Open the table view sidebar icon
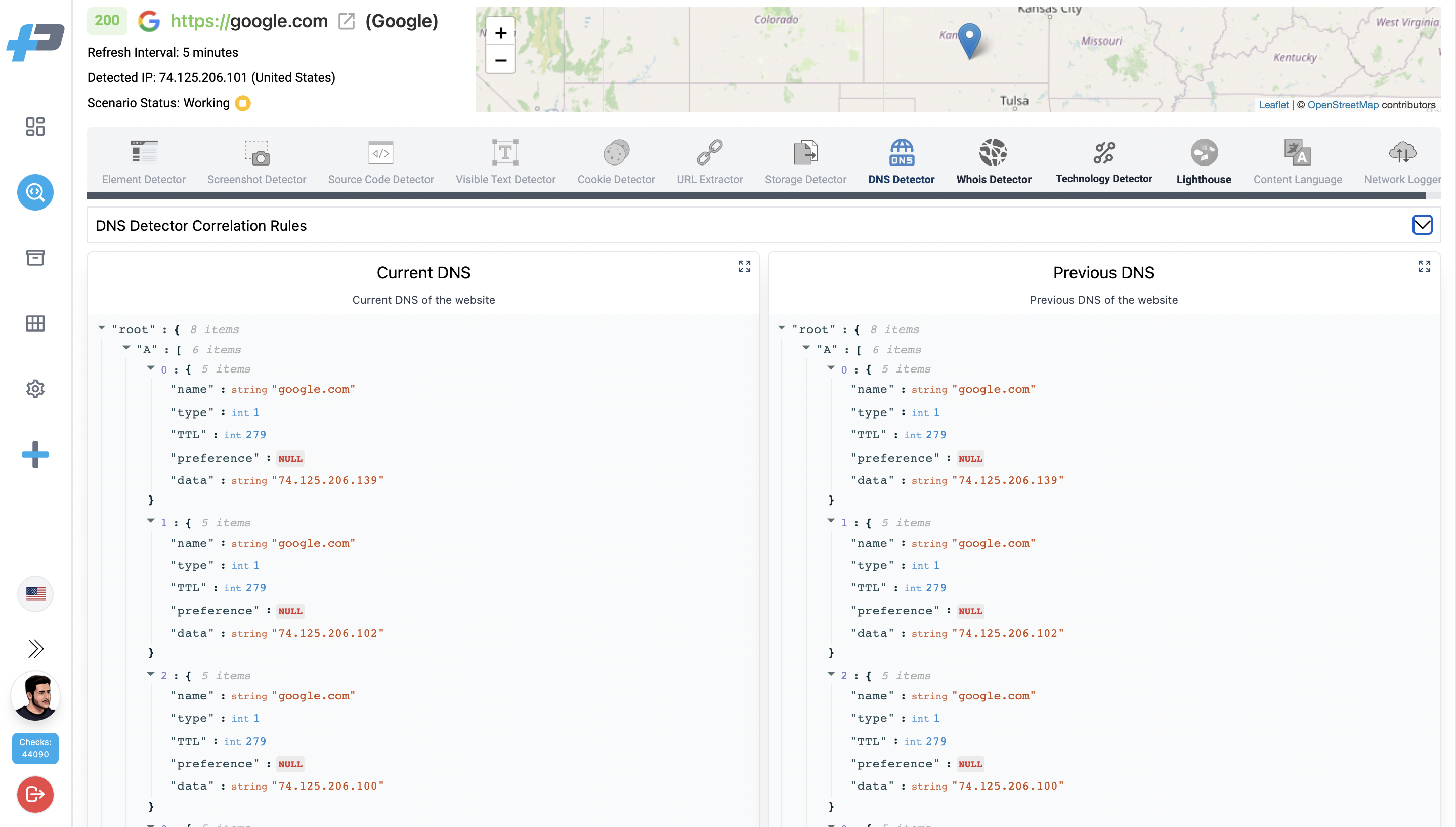This screenshot has height=827, width=1456. click(35, 323)
